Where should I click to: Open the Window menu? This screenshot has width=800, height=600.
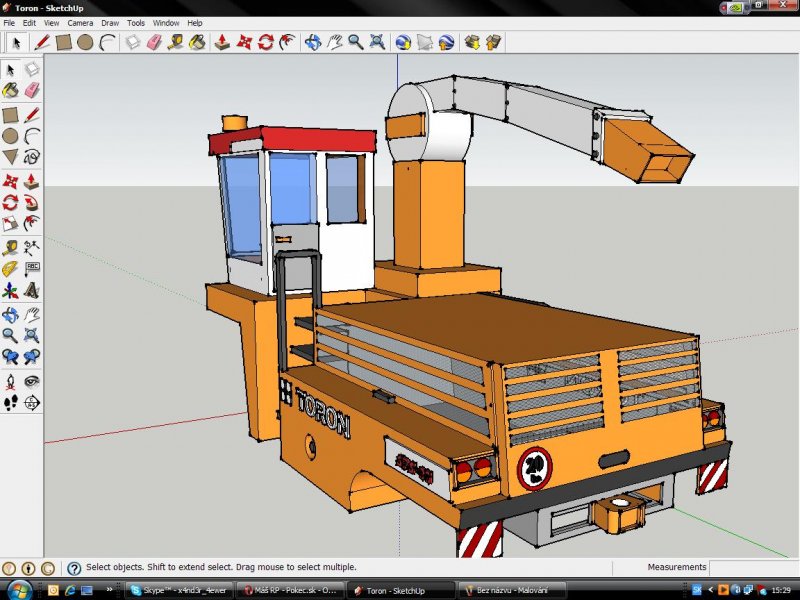pyautogui.click(x=166, y=22)
